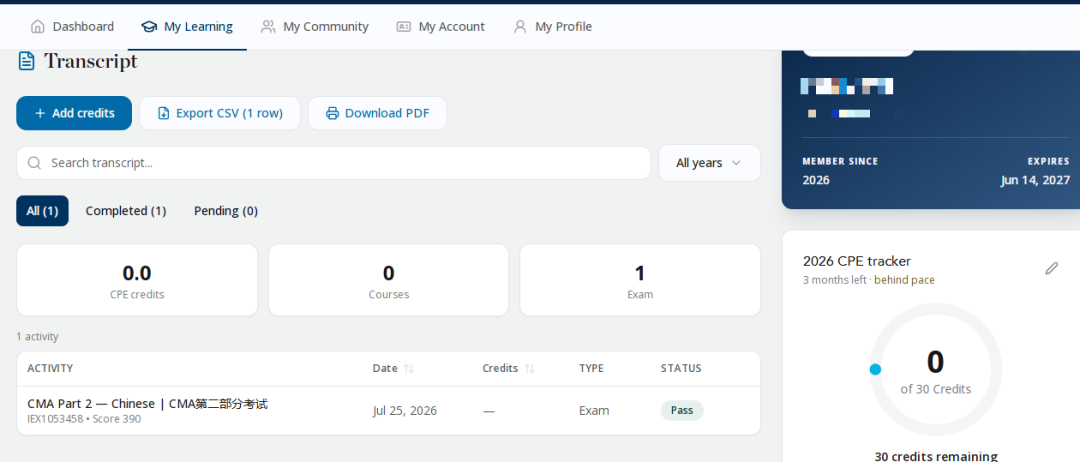Click the My Profile person icon
Viewport: 1080px width, 462px height.
(x=520, y=27)
